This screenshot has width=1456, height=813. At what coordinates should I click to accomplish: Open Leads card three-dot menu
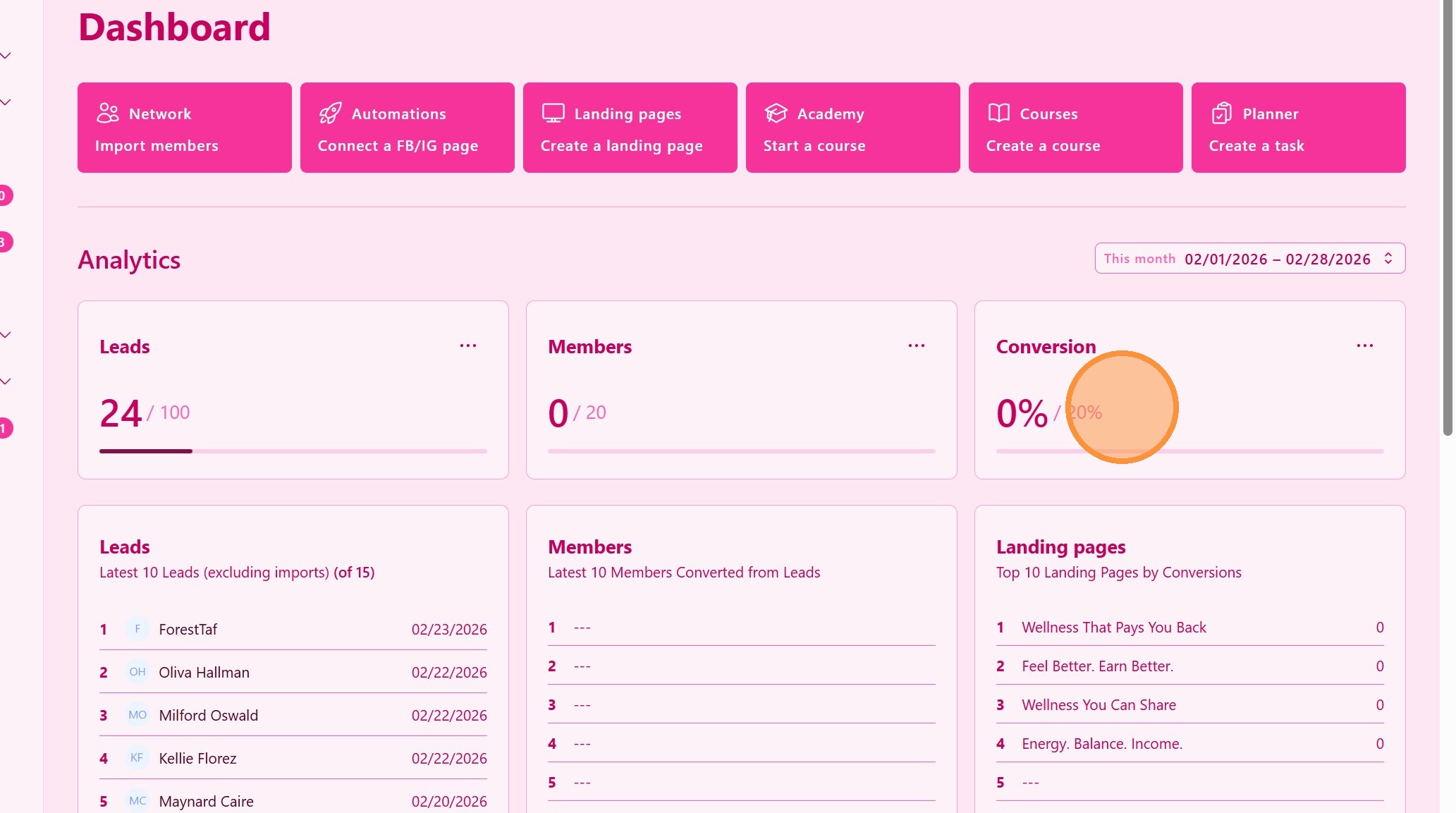[468, 346]
